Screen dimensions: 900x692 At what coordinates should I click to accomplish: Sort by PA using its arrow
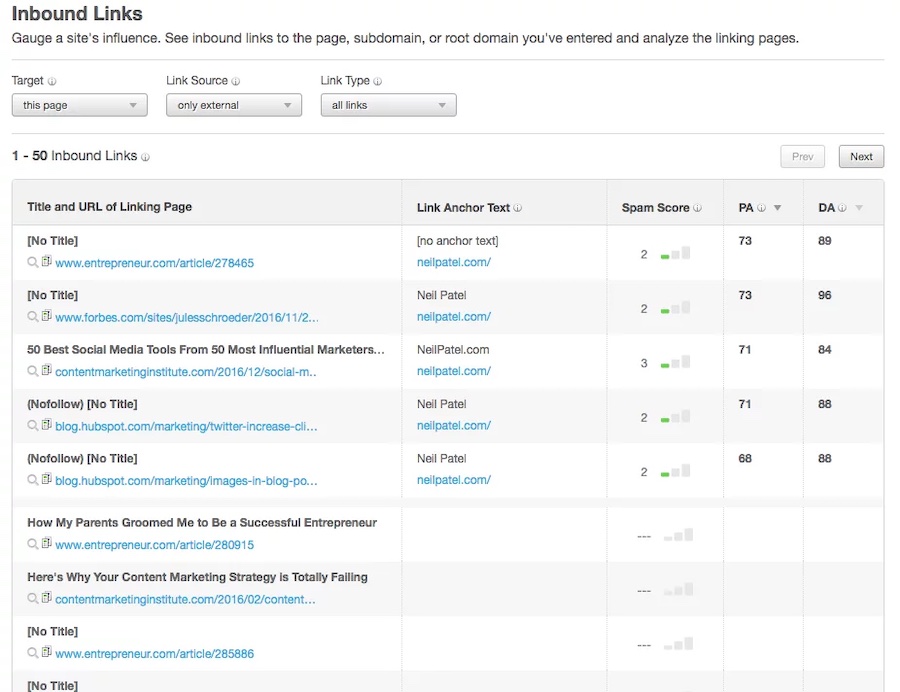point(778,208)
